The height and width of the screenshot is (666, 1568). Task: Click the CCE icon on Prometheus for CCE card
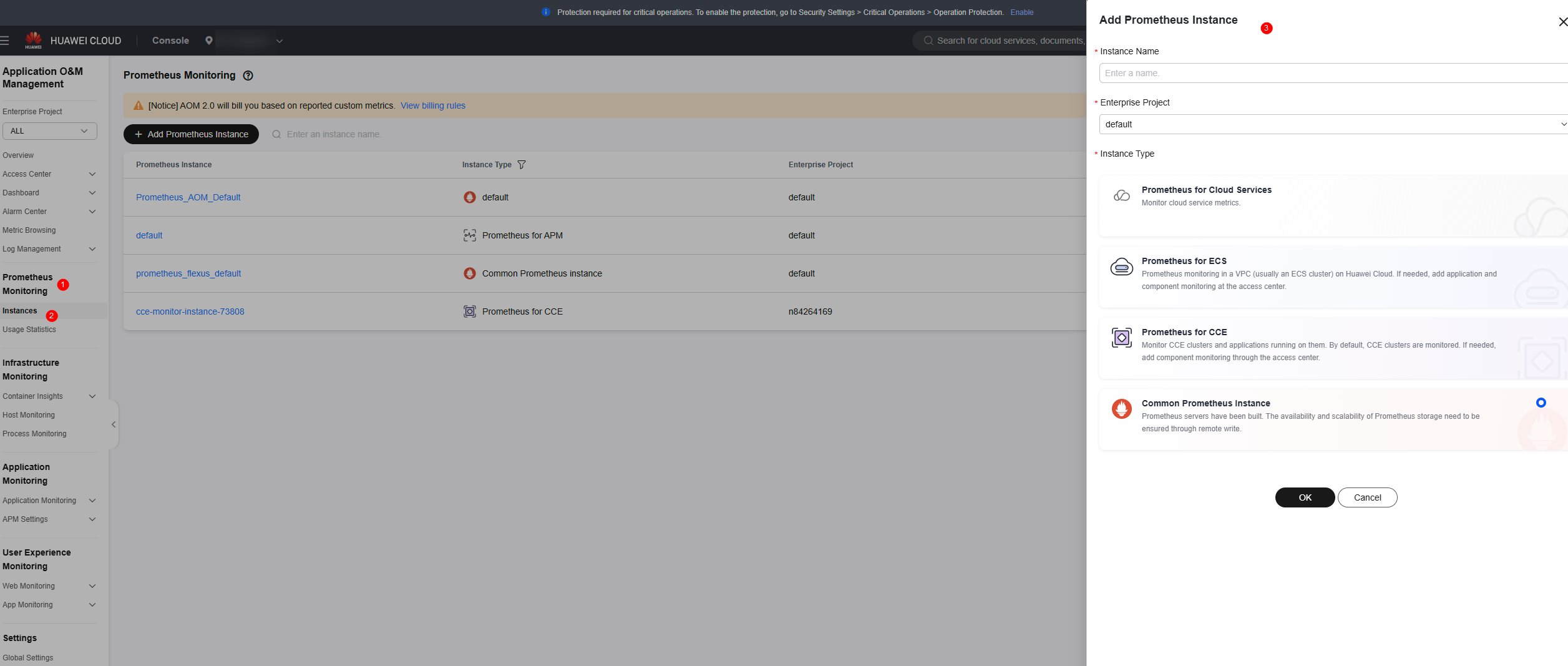click(x=1122, y=338)
